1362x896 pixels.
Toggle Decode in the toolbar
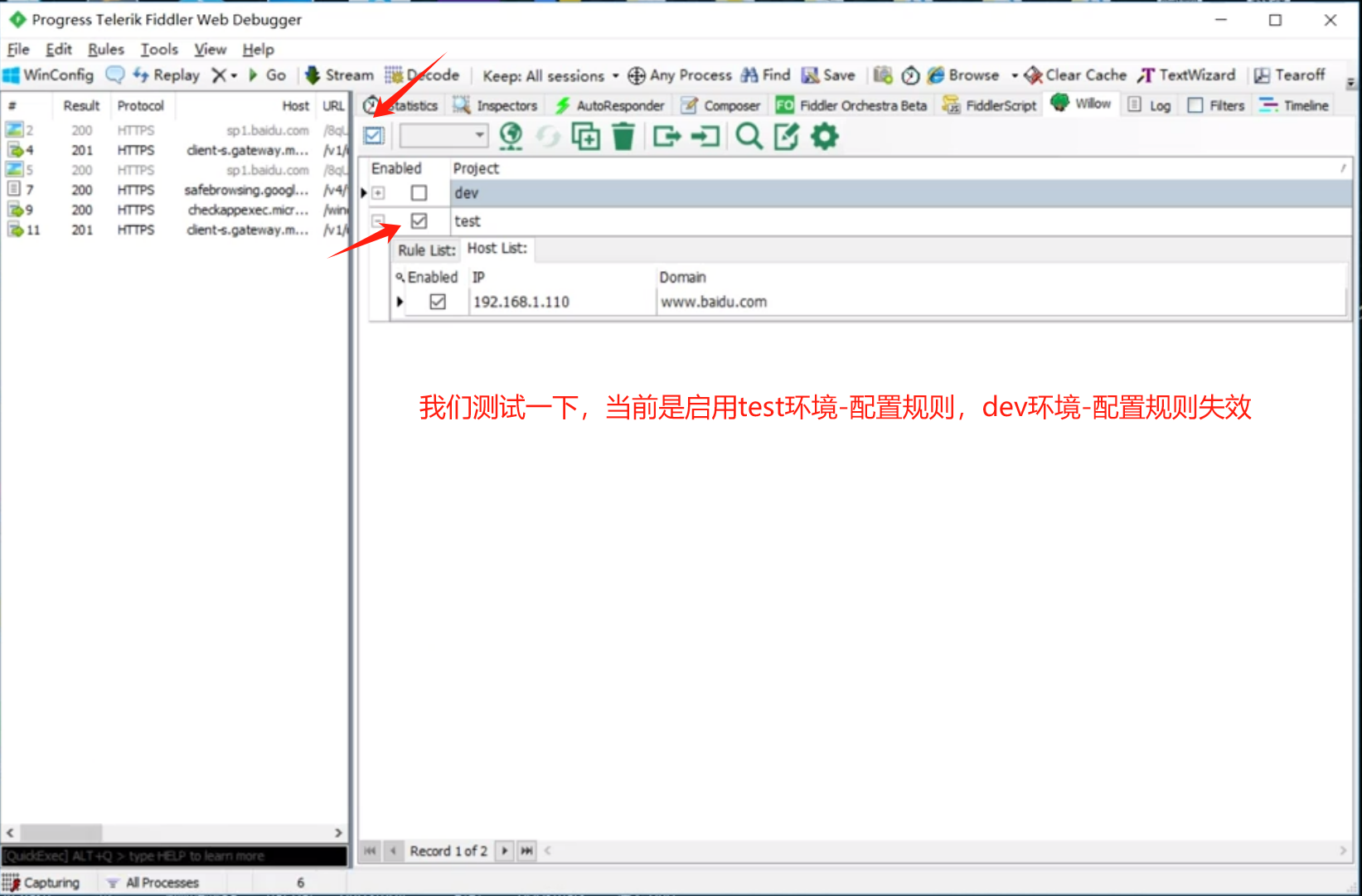pyautogui.click(x=422, y=75)
